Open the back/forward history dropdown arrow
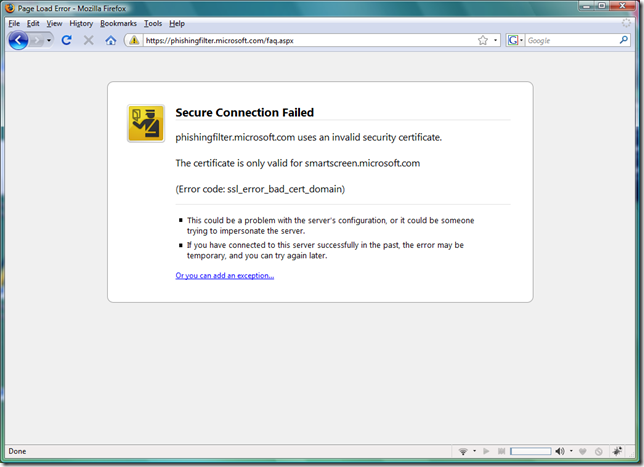 (x=49, y=41)
